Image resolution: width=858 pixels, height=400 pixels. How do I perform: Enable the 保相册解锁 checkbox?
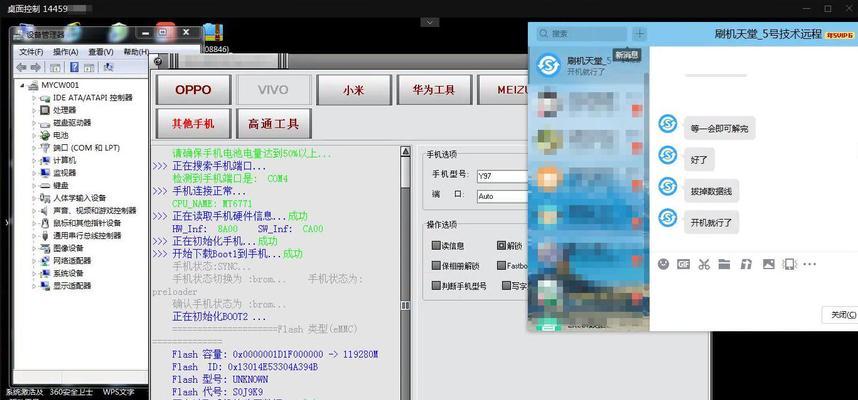pos(436,266)
